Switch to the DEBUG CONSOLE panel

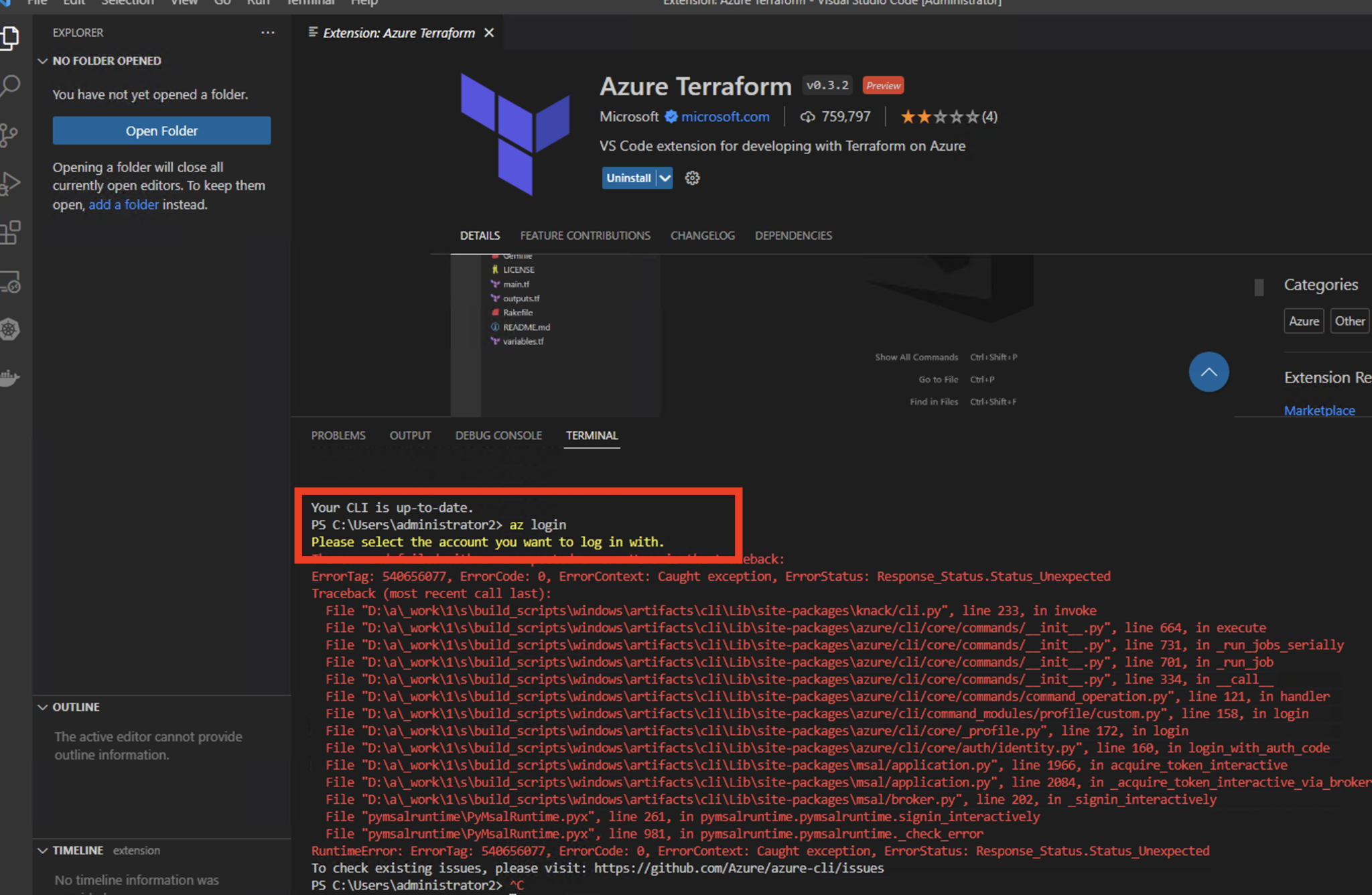tap(498, 435)
